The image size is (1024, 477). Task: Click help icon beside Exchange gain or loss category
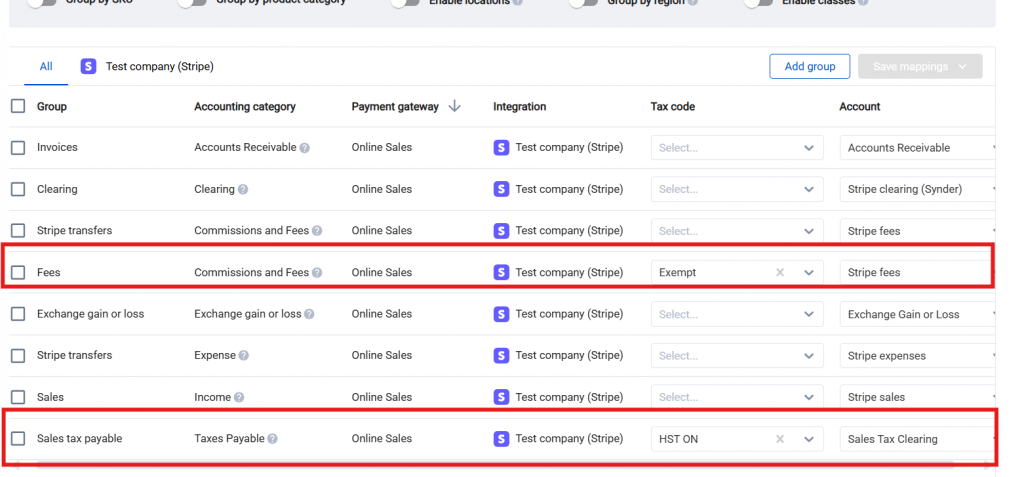(x=309, y=314)
